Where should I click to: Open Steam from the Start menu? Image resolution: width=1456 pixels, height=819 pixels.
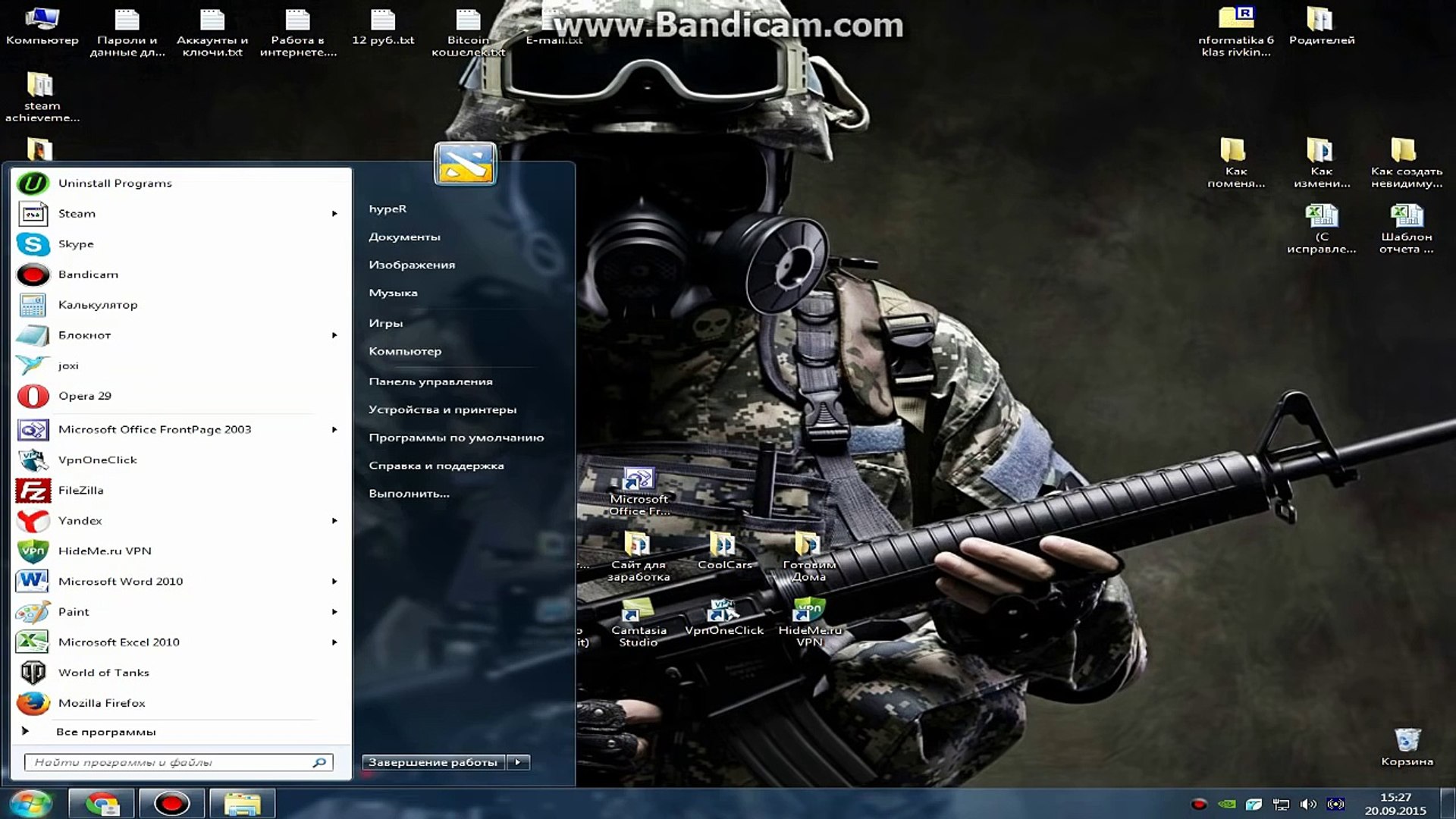click(x=77, y=213)
